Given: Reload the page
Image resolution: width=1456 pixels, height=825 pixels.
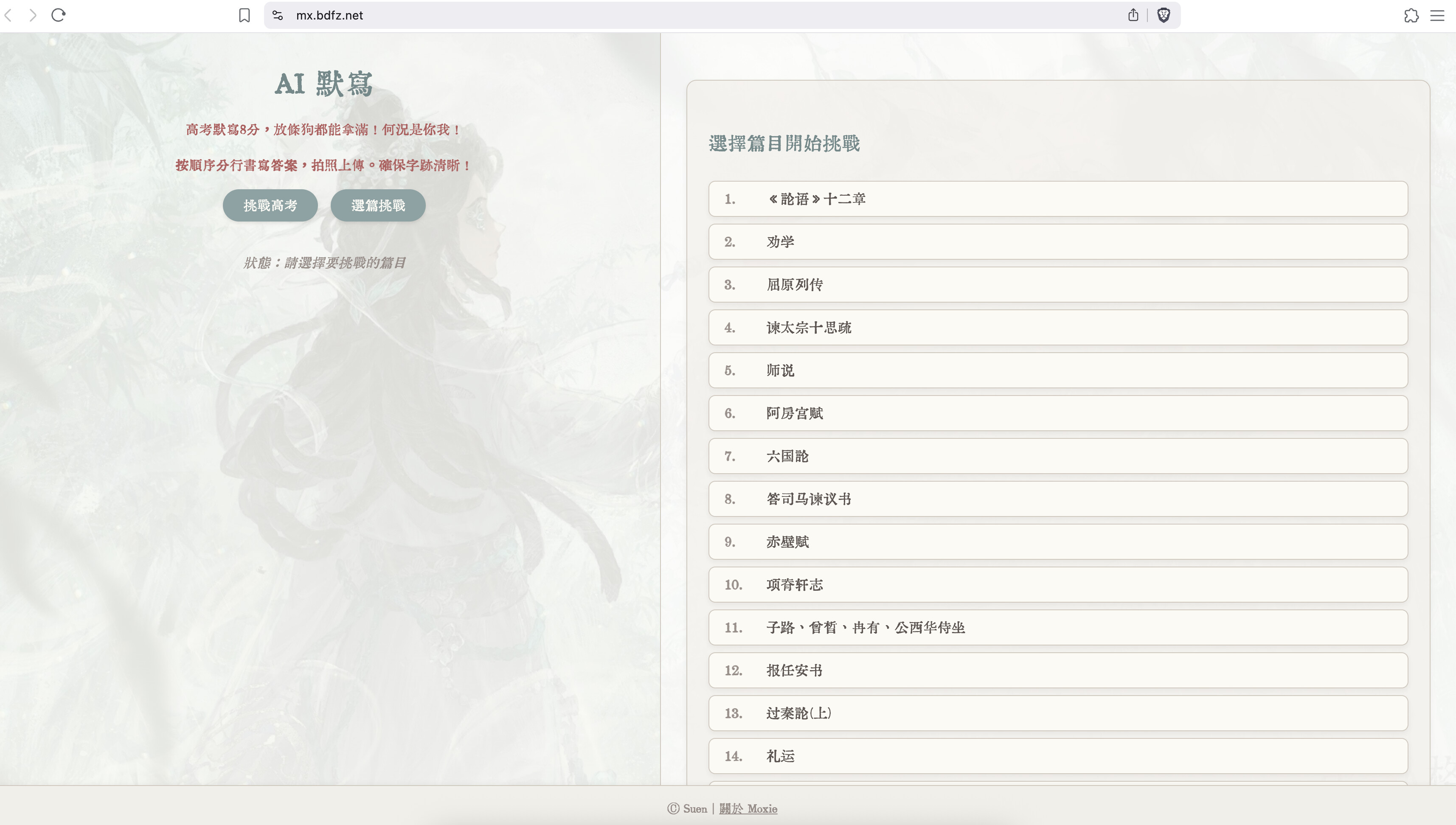Looking at the screenshot, I should 59,15.
